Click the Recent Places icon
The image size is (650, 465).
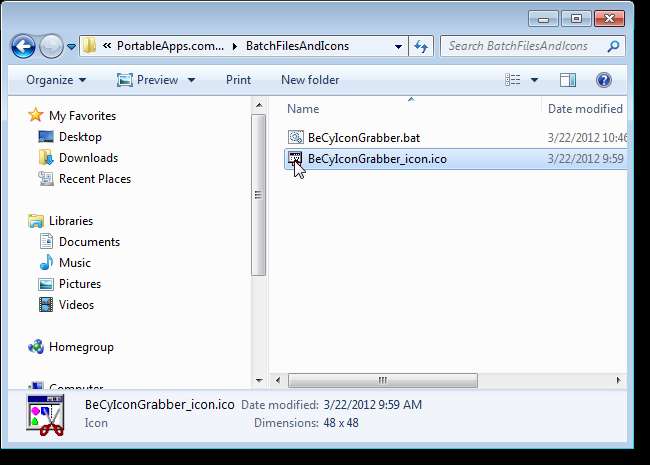(46, 179)
